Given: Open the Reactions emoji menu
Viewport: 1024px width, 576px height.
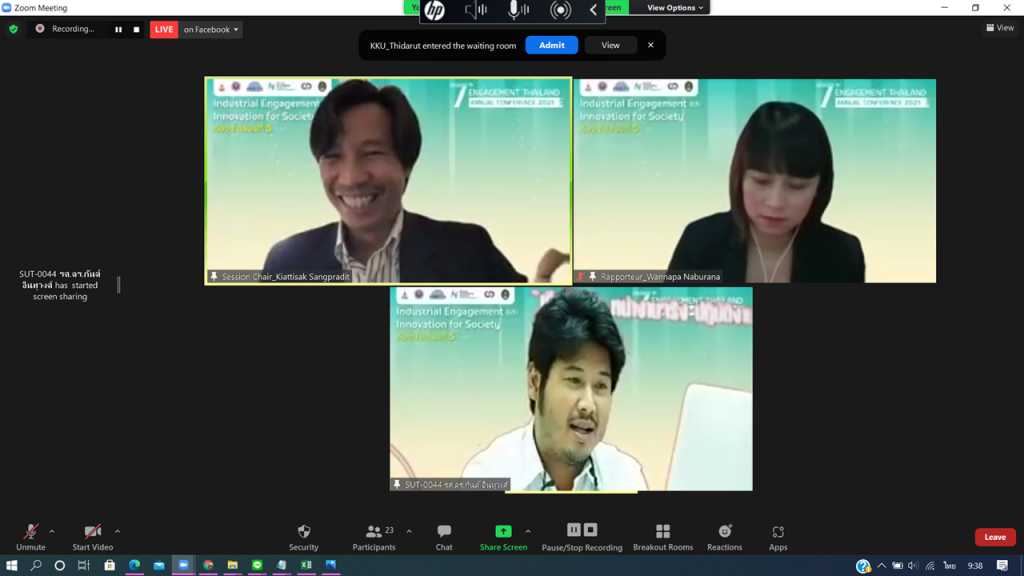Looking at the screenshot, I should (x=725, y=537).
